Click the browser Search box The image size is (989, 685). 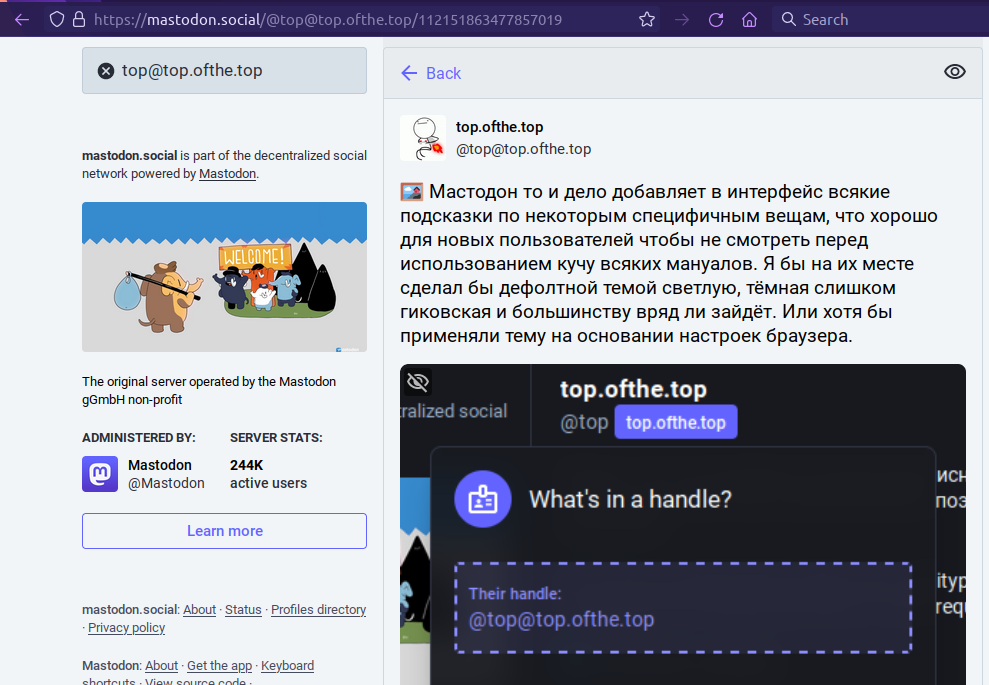point(880,20)
